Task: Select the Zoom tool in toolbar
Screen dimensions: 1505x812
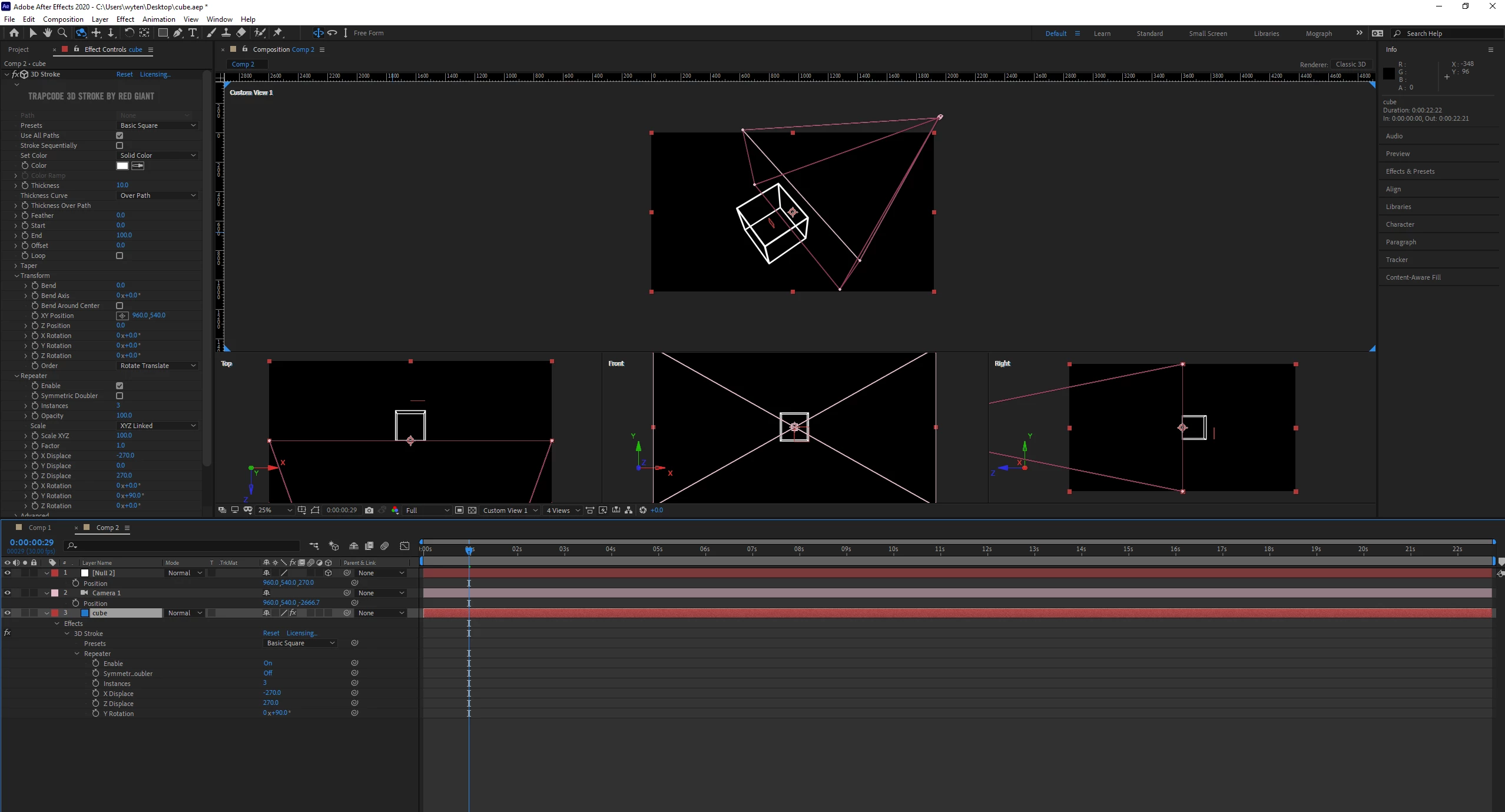Action: 62,33
